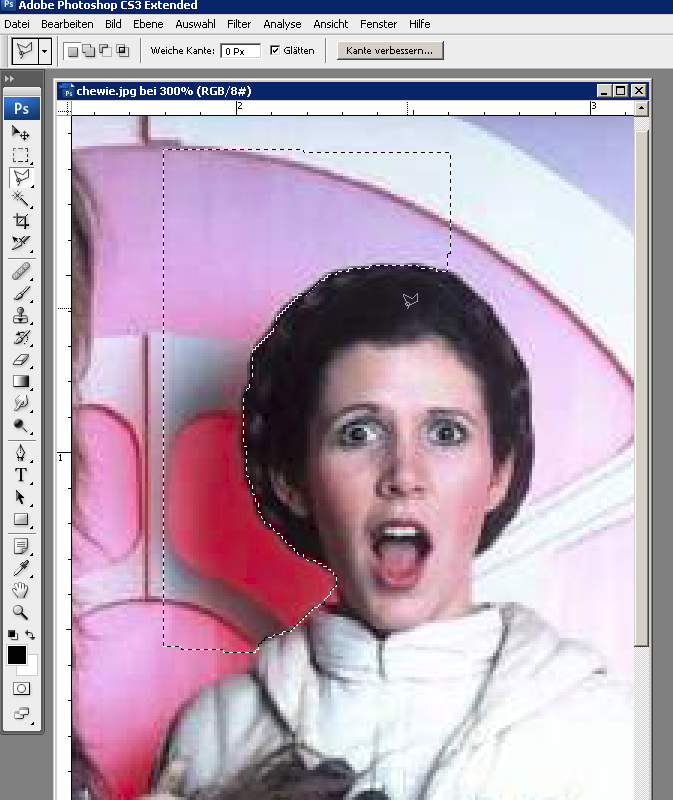Select the Type tool
Viewport: 673px width, 800px height.
pos(20,475)
